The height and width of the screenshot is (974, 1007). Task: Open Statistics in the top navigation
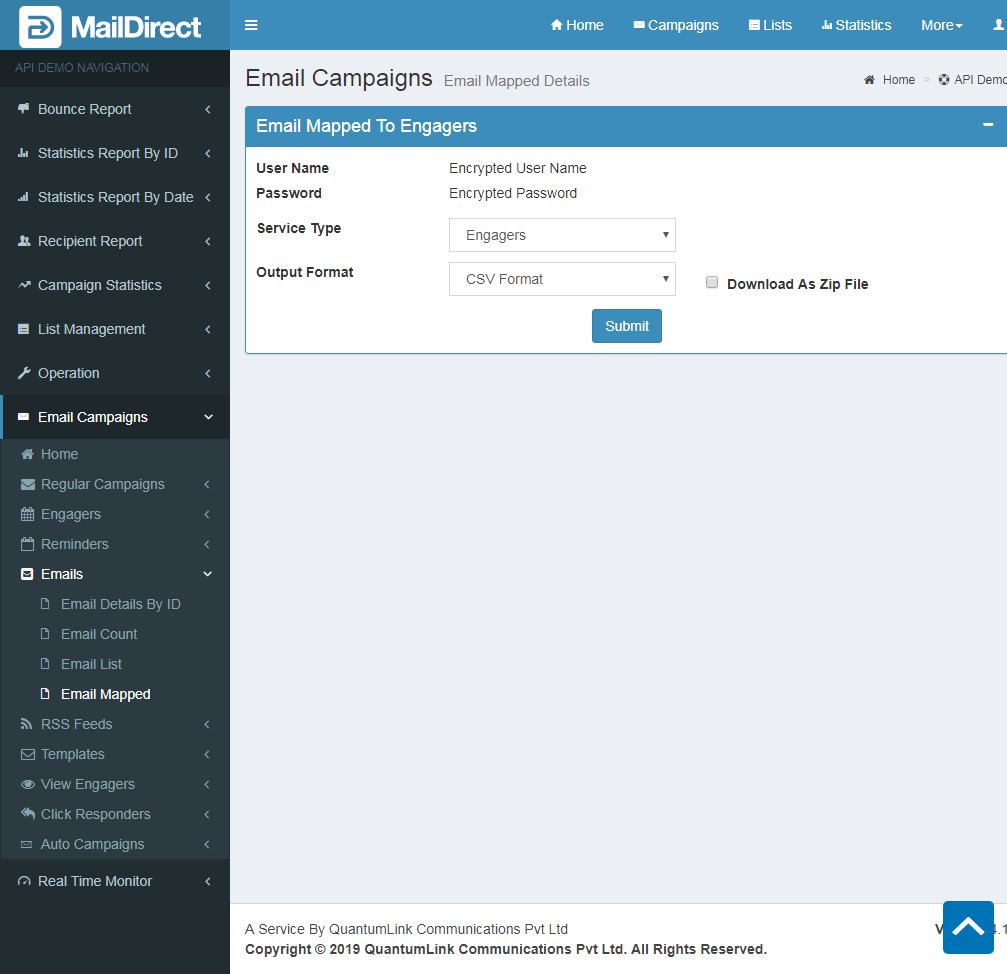tap(855, 25)
